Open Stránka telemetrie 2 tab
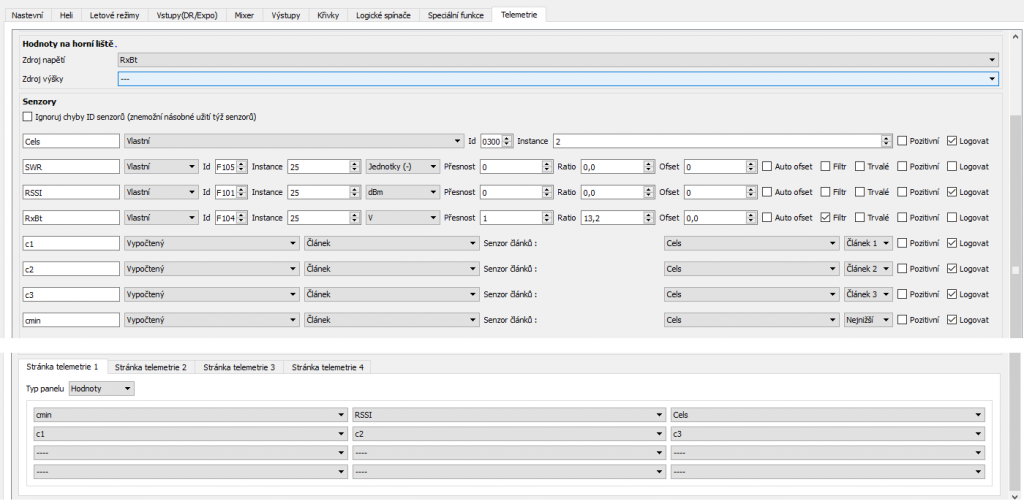The image size is (1024, 501). coord(150,367)
